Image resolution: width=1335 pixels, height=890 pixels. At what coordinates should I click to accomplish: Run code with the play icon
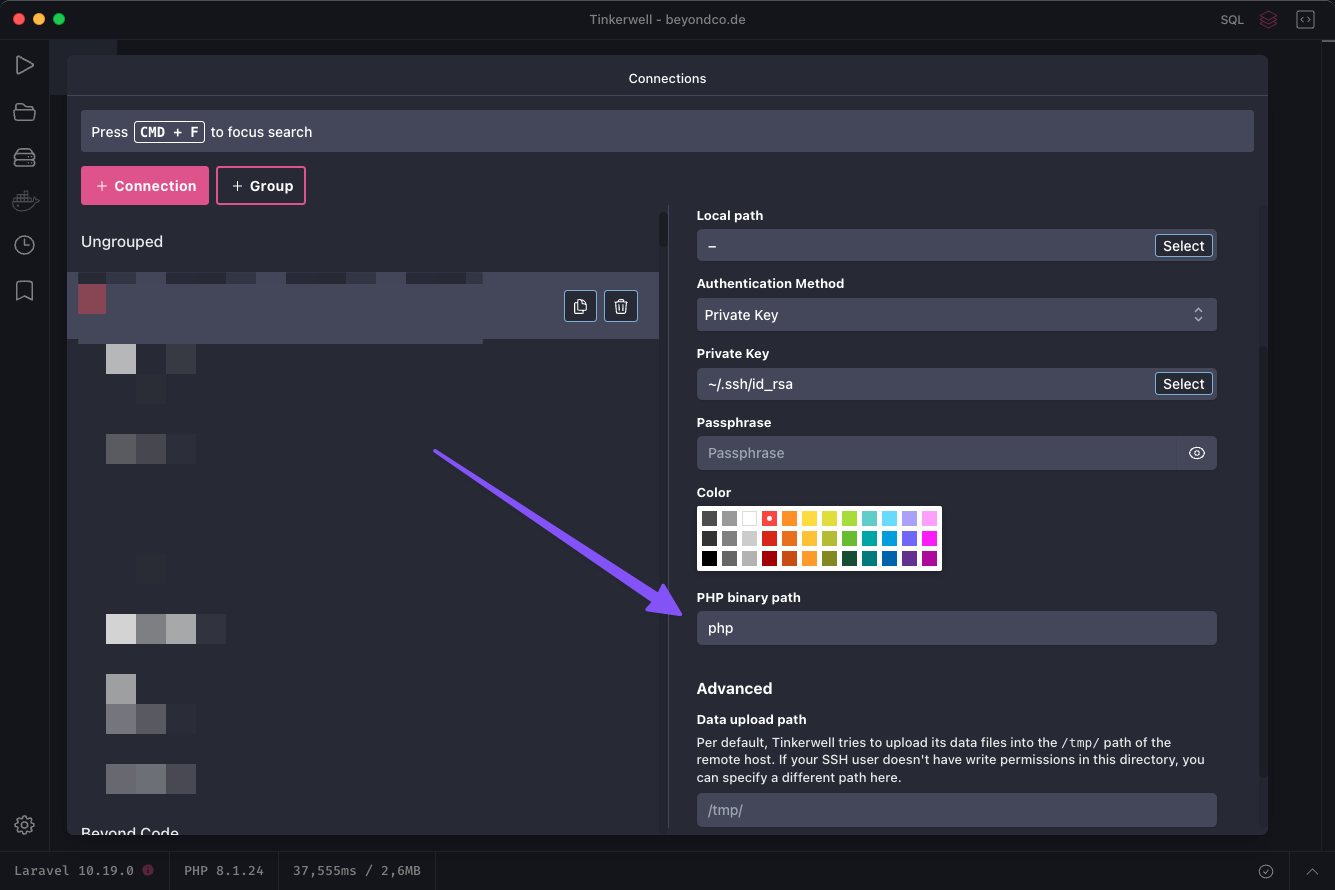pos(24,65)
